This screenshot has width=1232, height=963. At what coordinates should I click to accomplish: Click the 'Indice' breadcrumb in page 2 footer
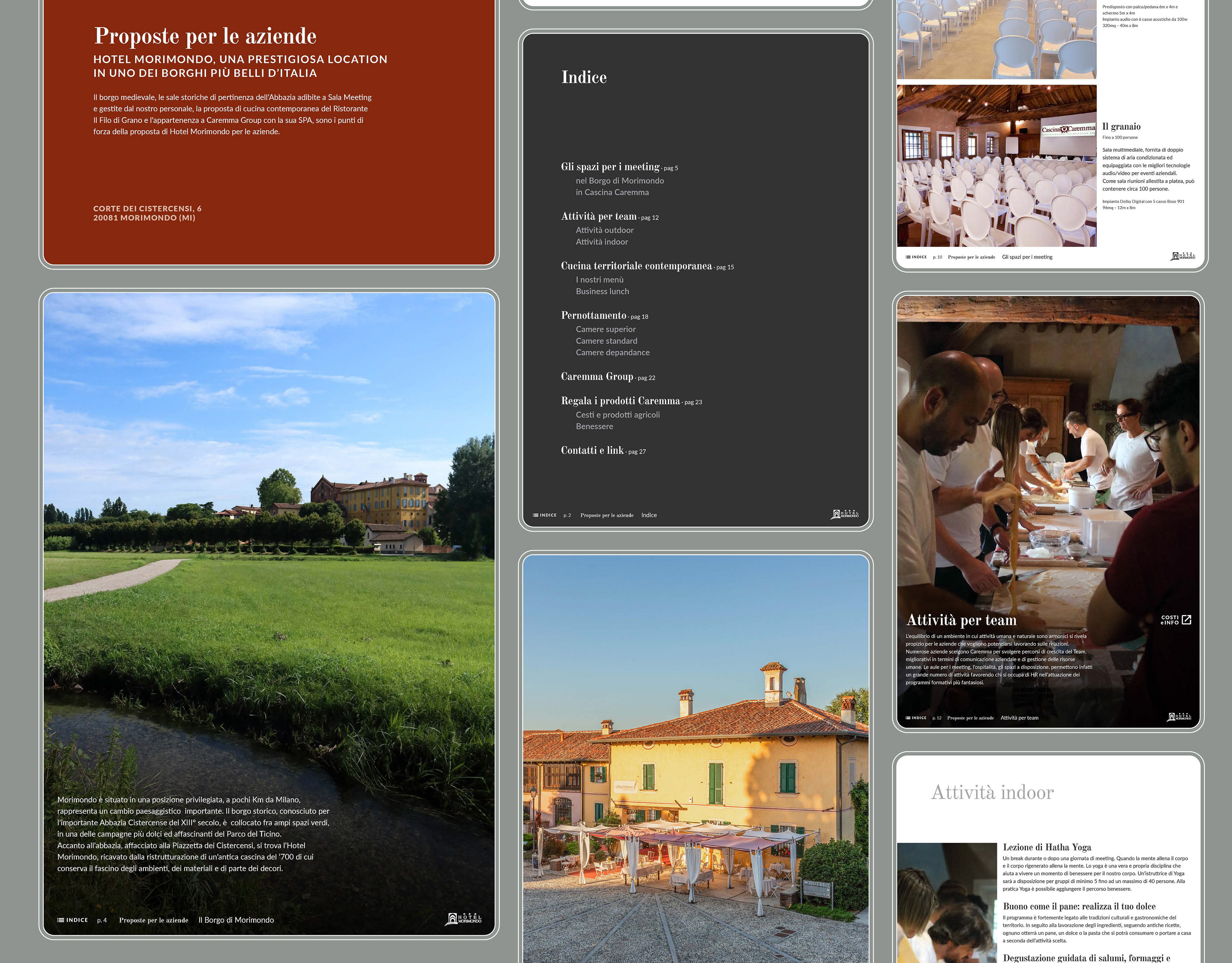click(649, 515)
